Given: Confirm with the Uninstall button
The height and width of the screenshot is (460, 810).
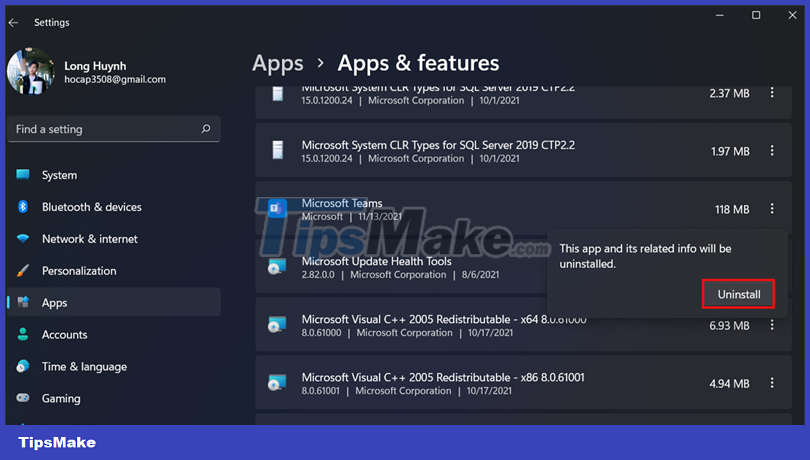Looking at the screenshot, I should tap(738, 294).
